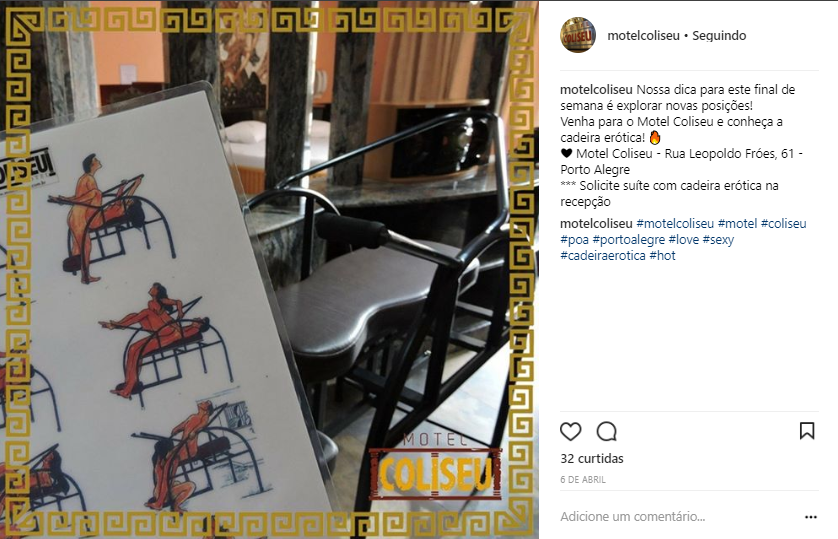Screen dimensions: 838x539
Task: Open the #love hashtag
Action: (684, 239)
